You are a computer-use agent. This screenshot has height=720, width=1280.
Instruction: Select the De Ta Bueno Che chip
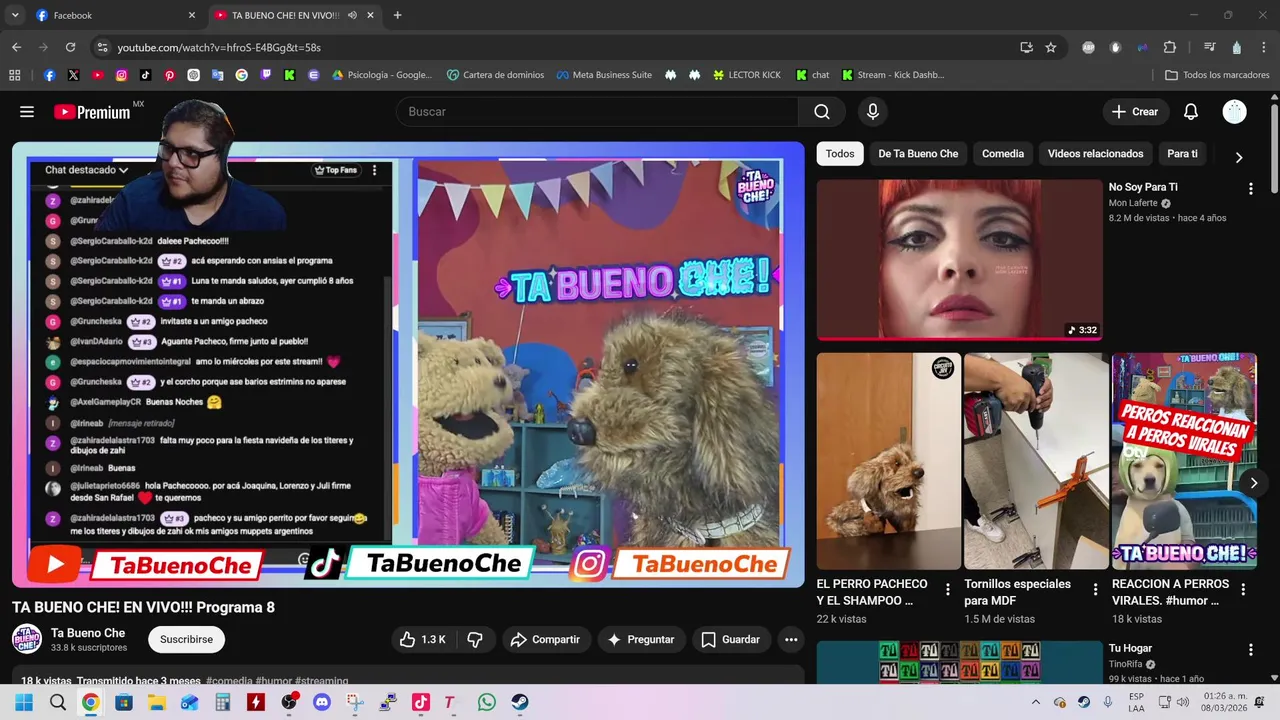[x=918, y=154]
